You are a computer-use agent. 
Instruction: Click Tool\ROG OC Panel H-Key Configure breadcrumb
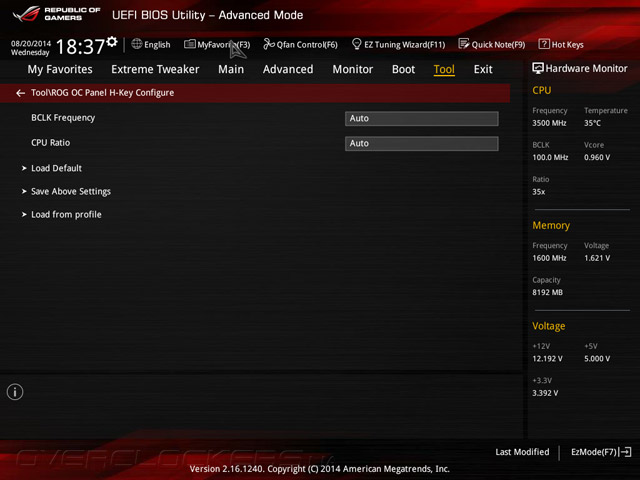pos(102,93)
